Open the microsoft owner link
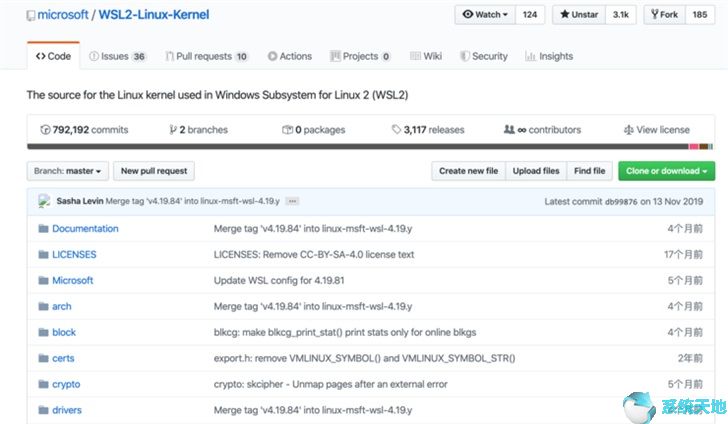Screen dimensions: 728x424 tap(63, 15)
